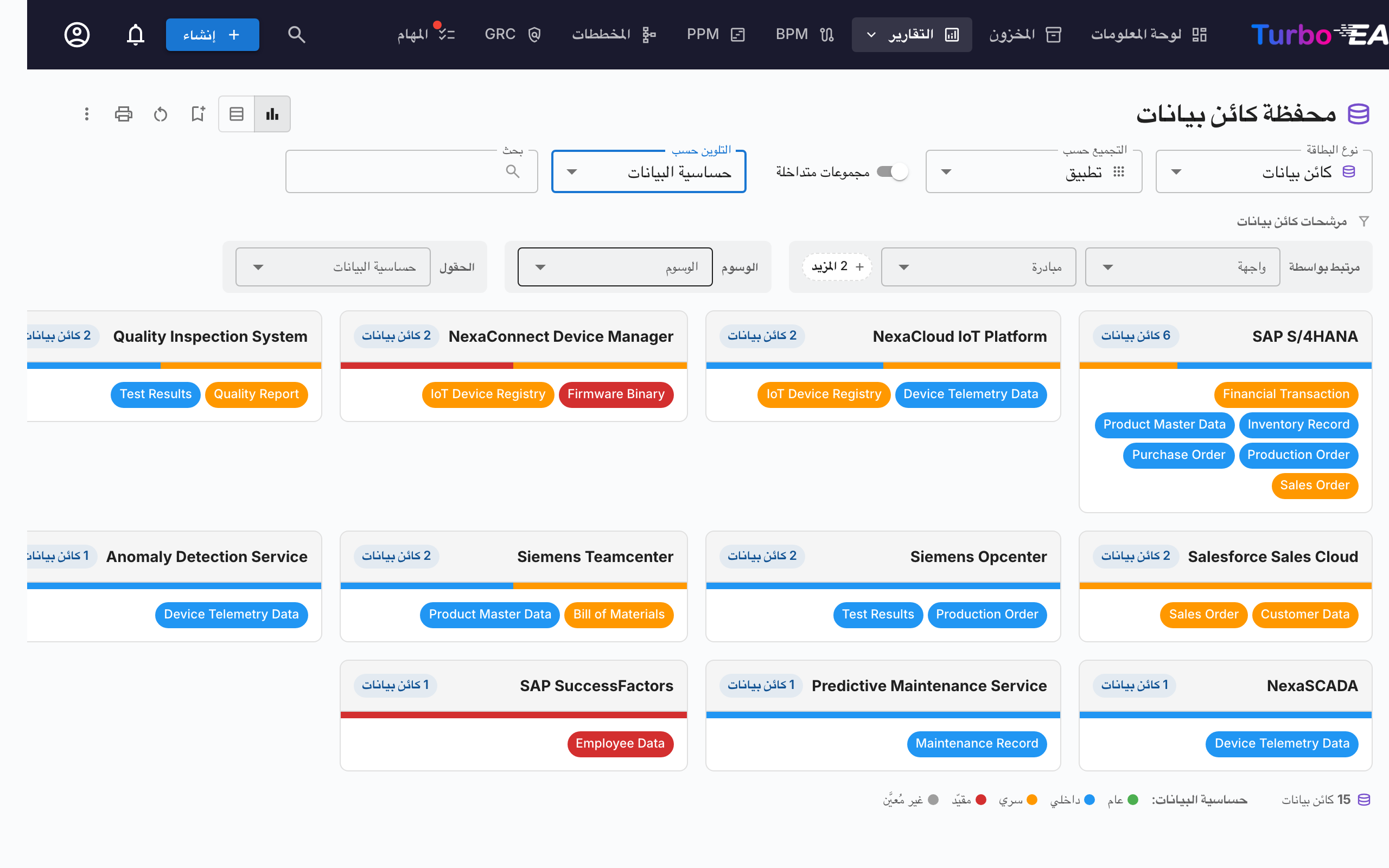
Task: Switch to chart view
Action: coord(272,114)
